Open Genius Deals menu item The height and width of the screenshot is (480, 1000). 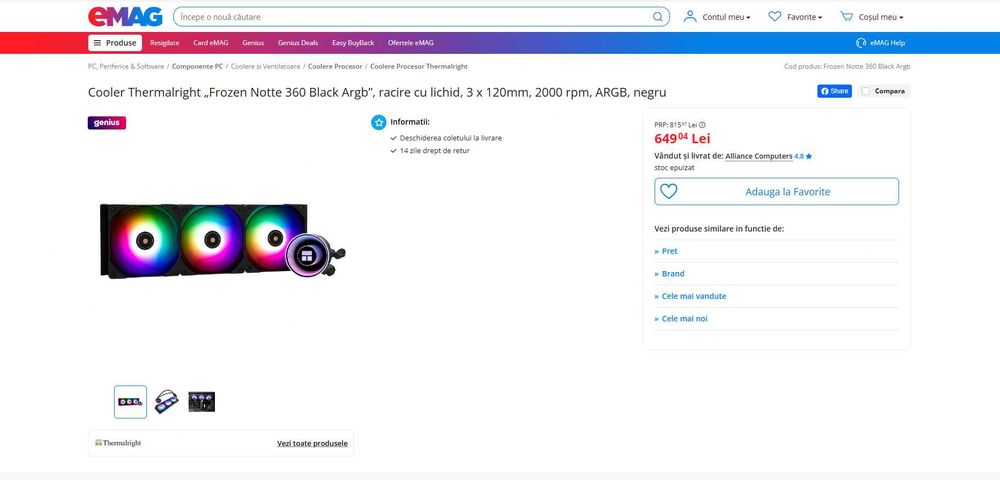point(298,43)
